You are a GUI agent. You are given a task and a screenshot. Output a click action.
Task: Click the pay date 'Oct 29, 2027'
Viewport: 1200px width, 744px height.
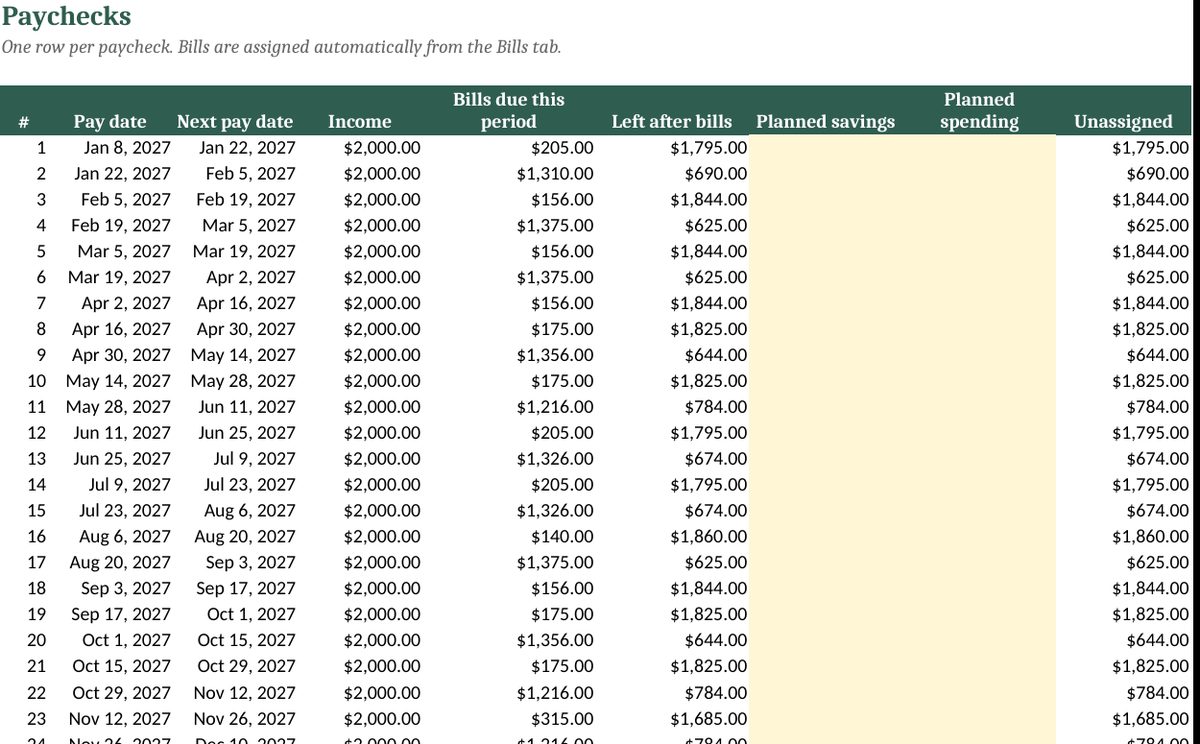pyautogui.click(x=122, y=692)
